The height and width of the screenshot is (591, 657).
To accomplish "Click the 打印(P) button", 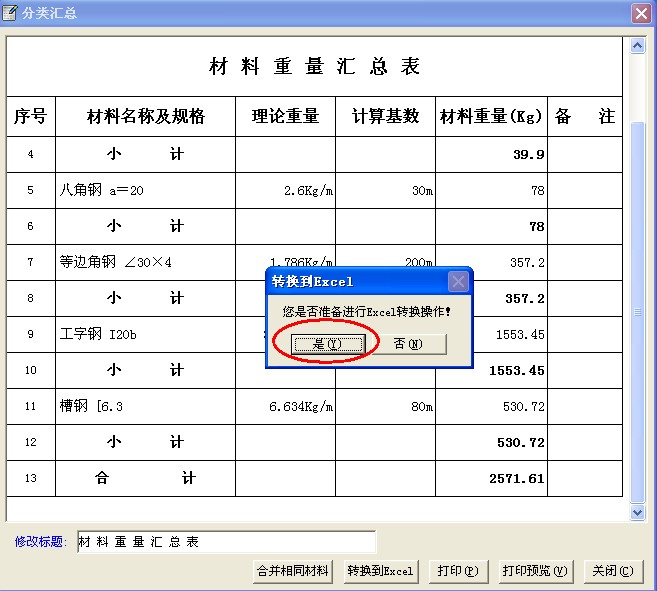I will [x=458, y=571].
